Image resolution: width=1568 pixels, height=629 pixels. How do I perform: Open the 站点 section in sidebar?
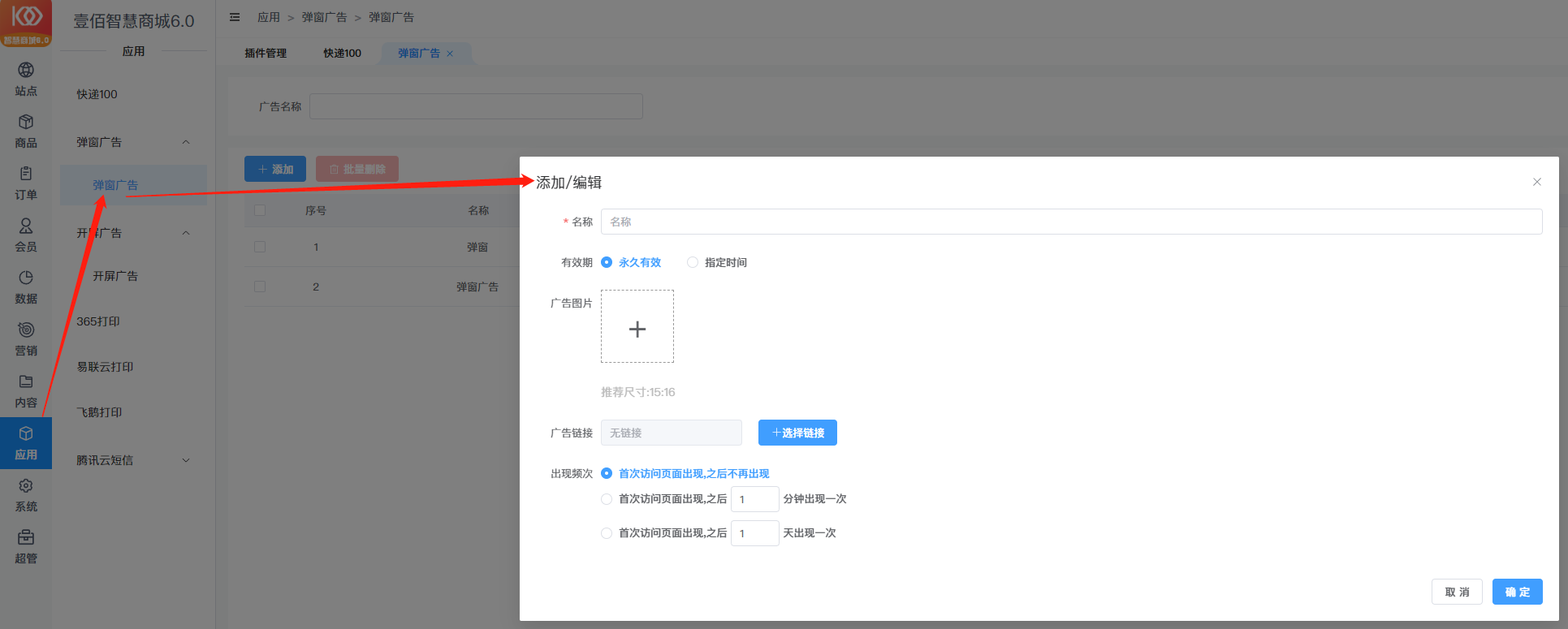pos(26,80)
